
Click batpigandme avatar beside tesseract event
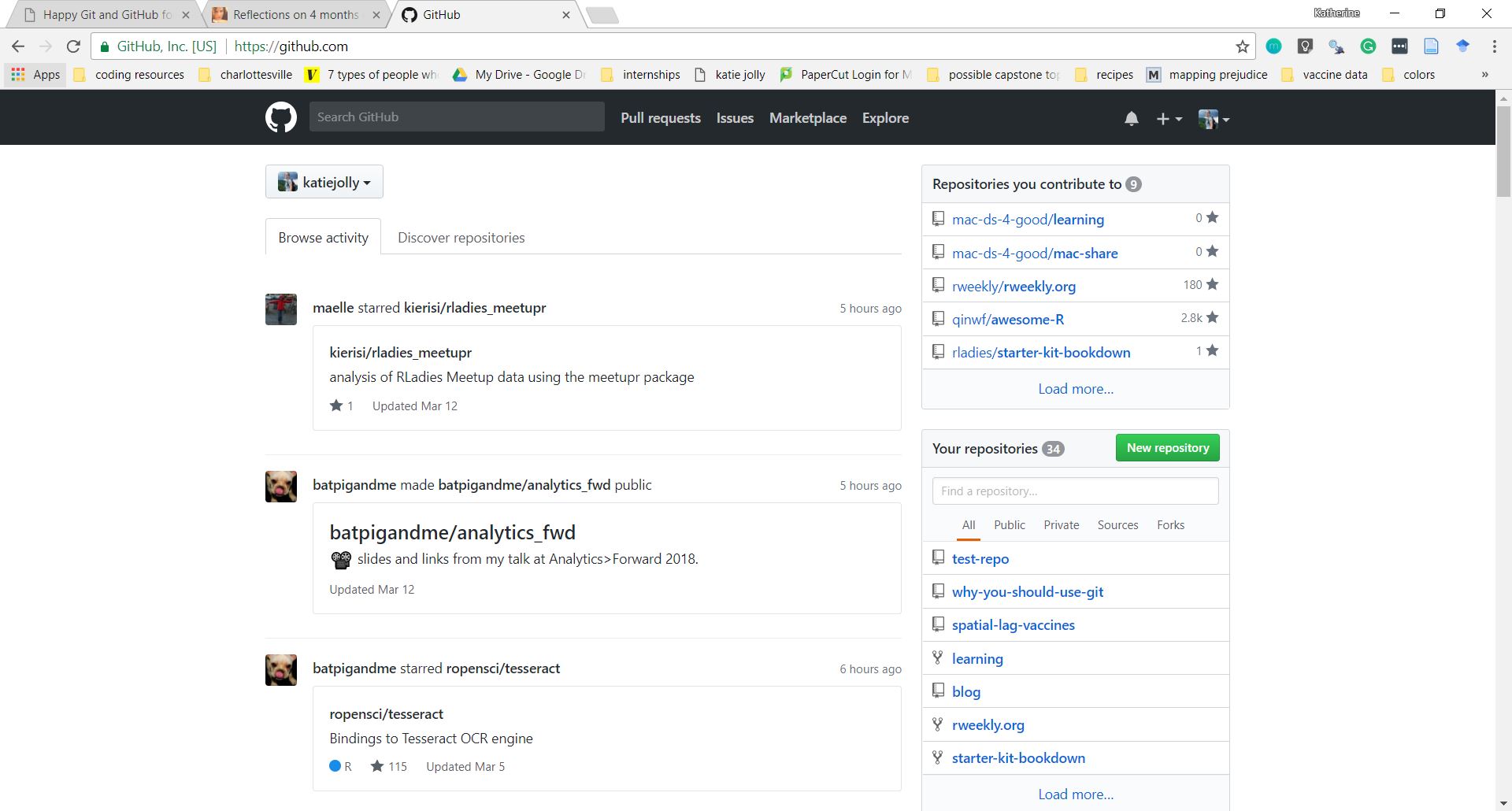281,670
